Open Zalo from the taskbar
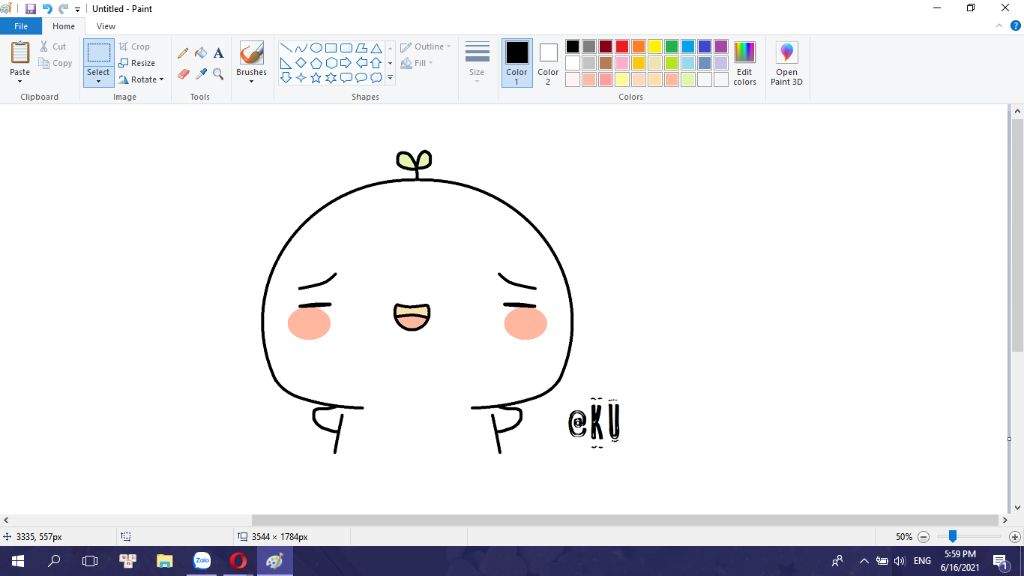This screenshot has height=576, width=1024. (202, 561)
